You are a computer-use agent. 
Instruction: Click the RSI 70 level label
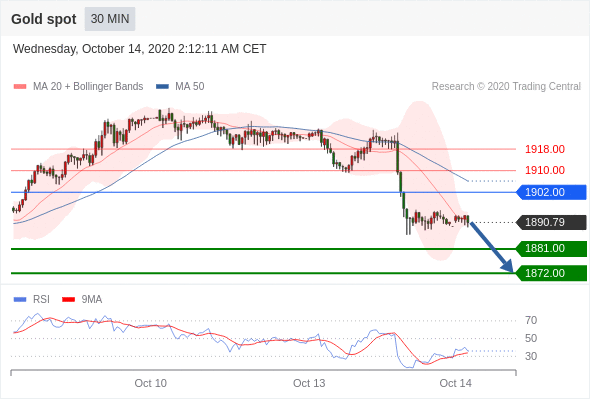tap(531, 321)
